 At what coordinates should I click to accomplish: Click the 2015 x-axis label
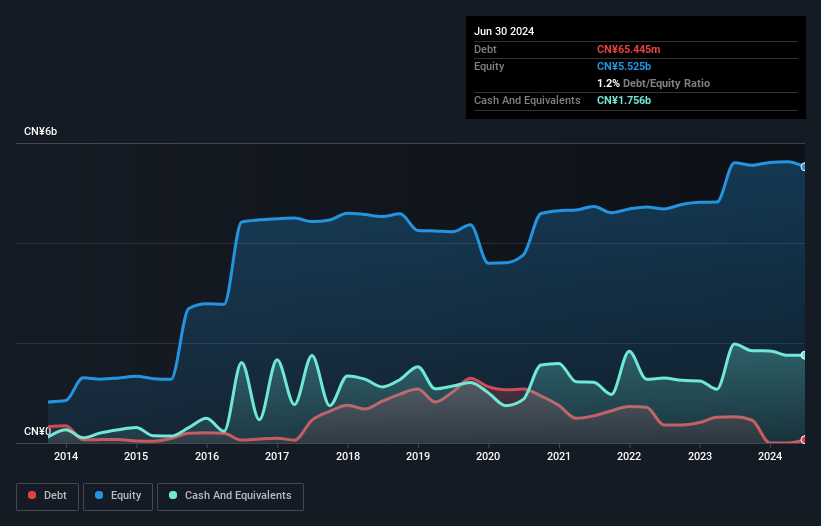tap(136, 456)
